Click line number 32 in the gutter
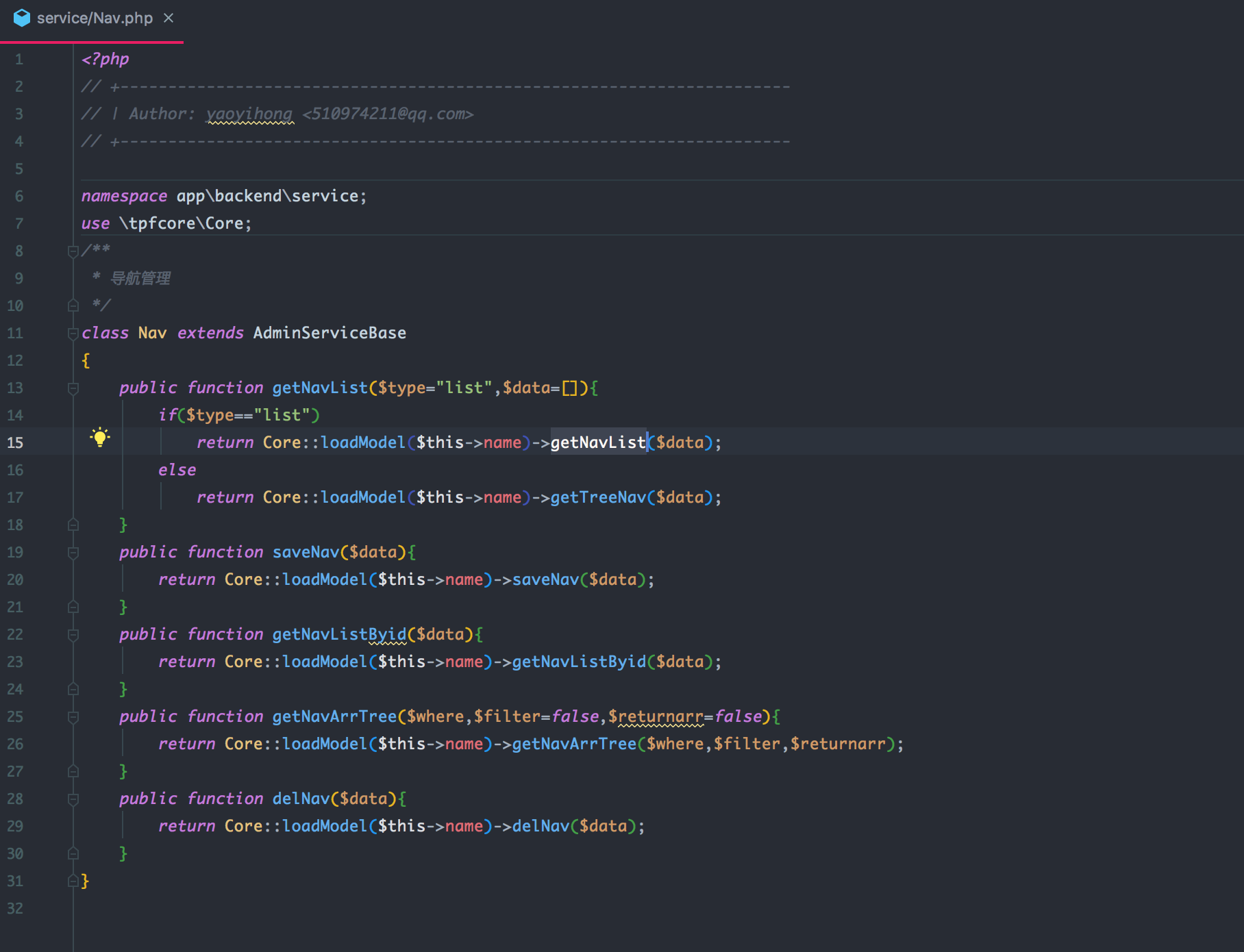Screen dimensions: 1244x952 15,909
